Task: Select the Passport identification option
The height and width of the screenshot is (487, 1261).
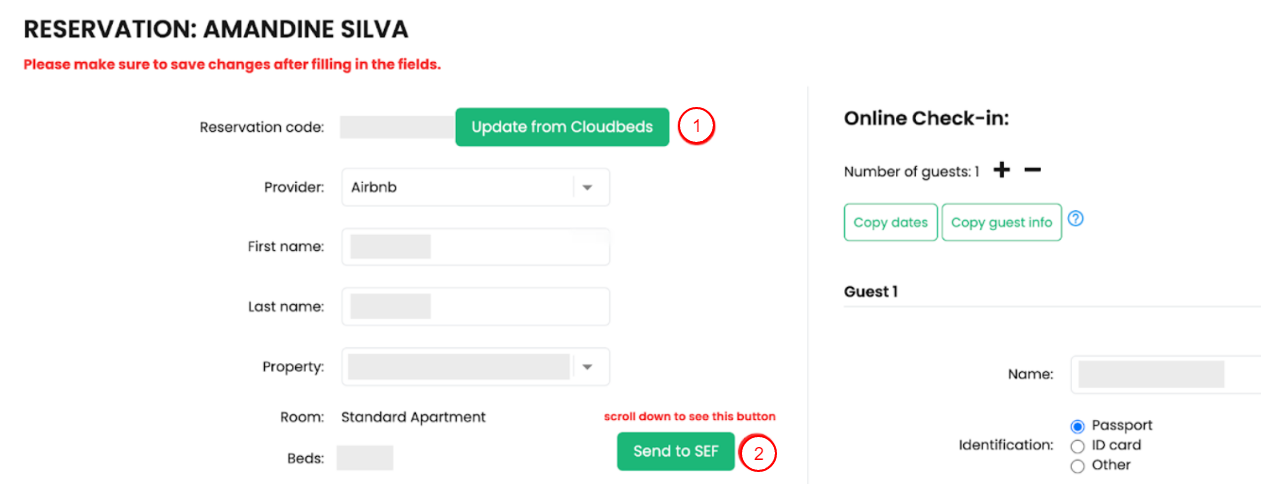Action: [1078, 426]
